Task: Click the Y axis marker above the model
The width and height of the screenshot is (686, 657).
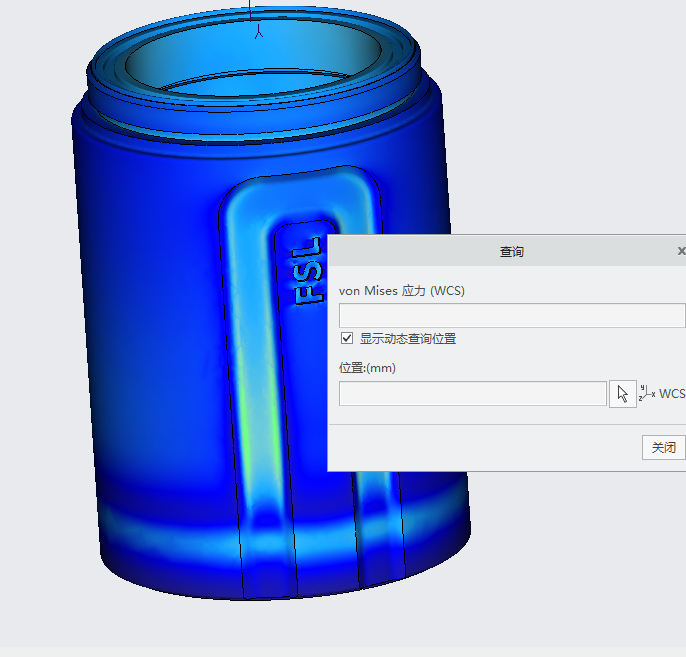Action: (x=258, y=33)
